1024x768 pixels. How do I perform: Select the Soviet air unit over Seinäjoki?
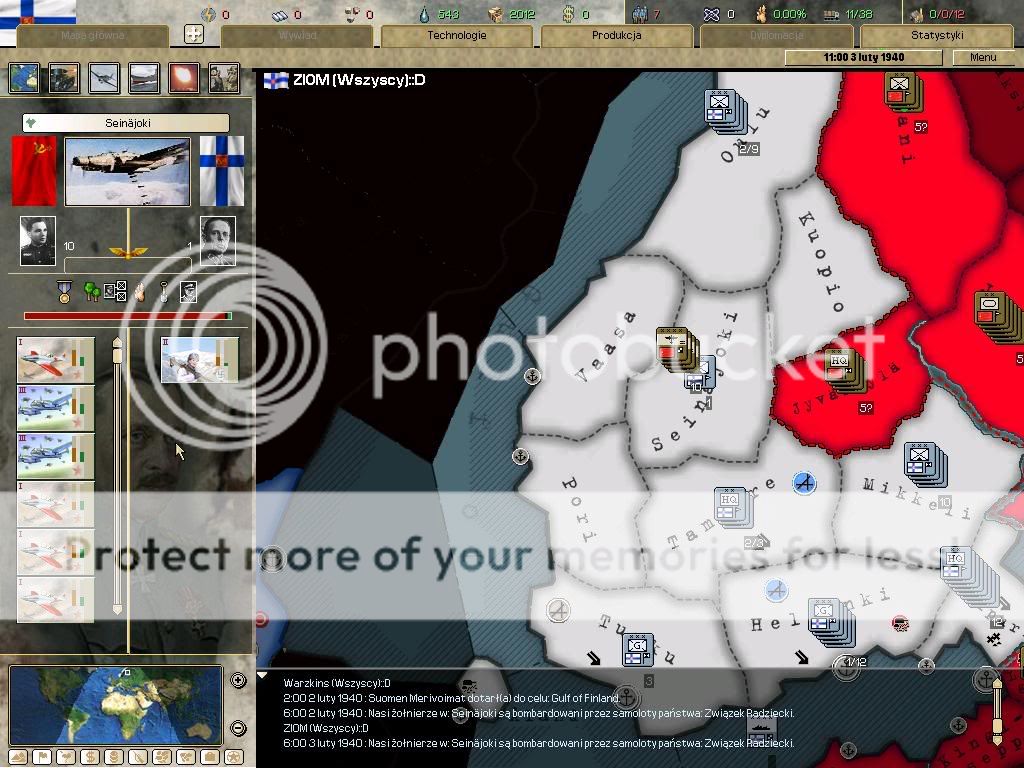click(677, 349)
